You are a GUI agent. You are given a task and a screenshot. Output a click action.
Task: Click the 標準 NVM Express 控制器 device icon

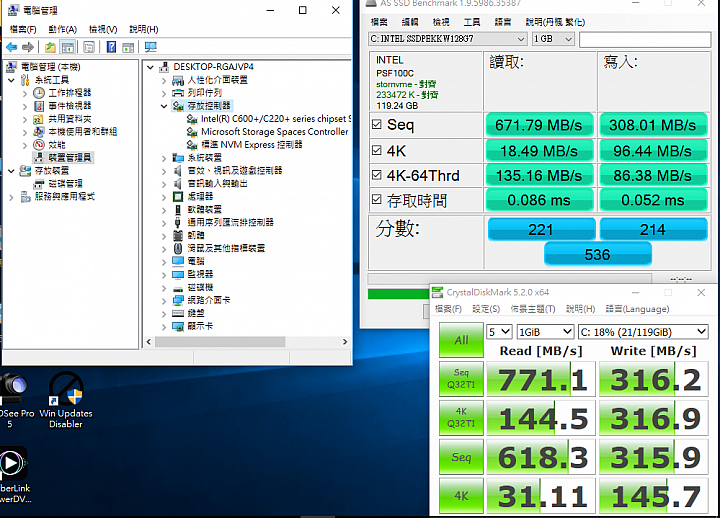(192, 145)
